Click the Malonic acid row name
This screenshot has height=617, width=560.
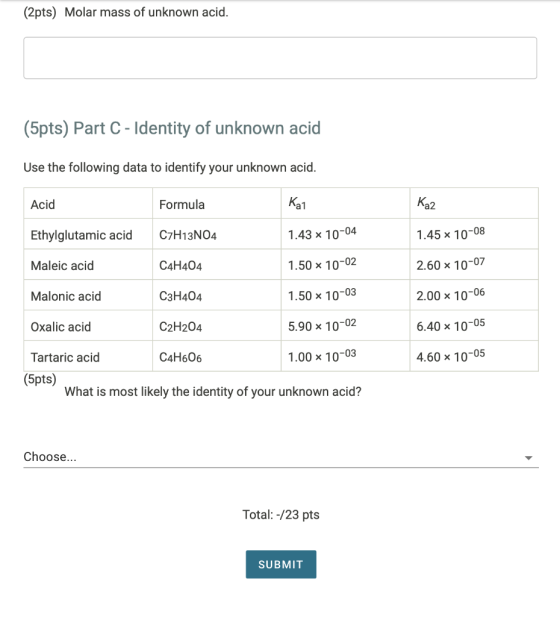pyautogui.click(x=66, y=296)
